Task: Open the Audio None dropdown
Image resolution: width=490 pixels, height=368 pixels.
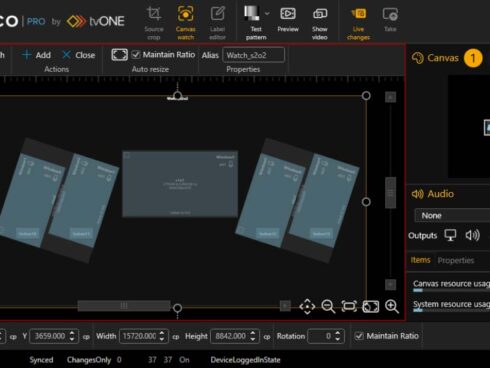Action: point(452,215)
